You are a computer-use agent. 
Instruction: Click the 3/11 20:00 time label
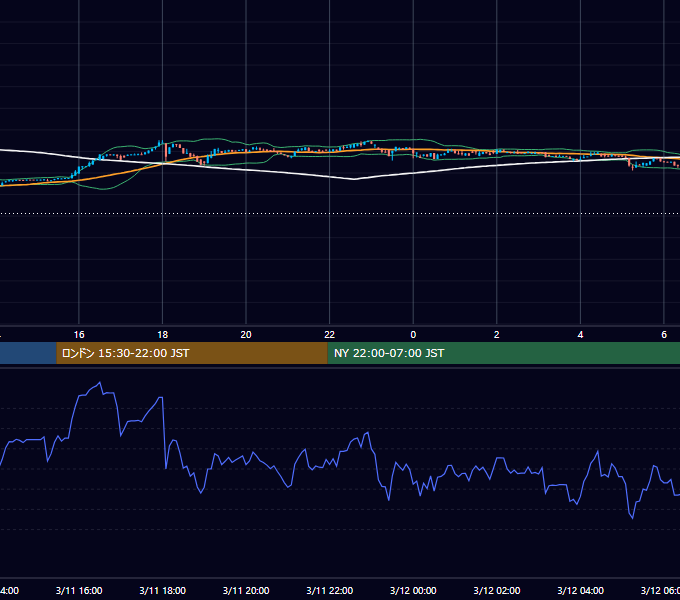[x=246, y=590]
